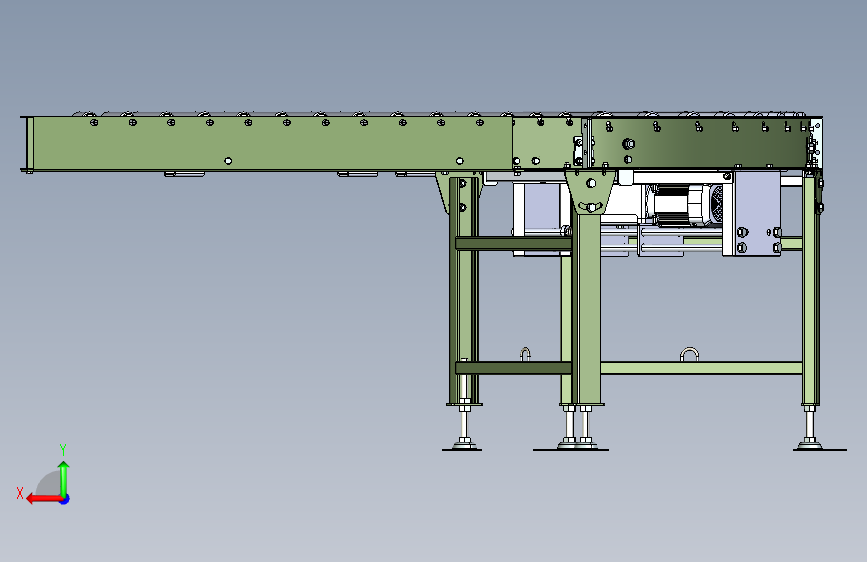Click the red X axis arrow of the triad
This screenshot has width=867, height=562.
tap(43, 499)
